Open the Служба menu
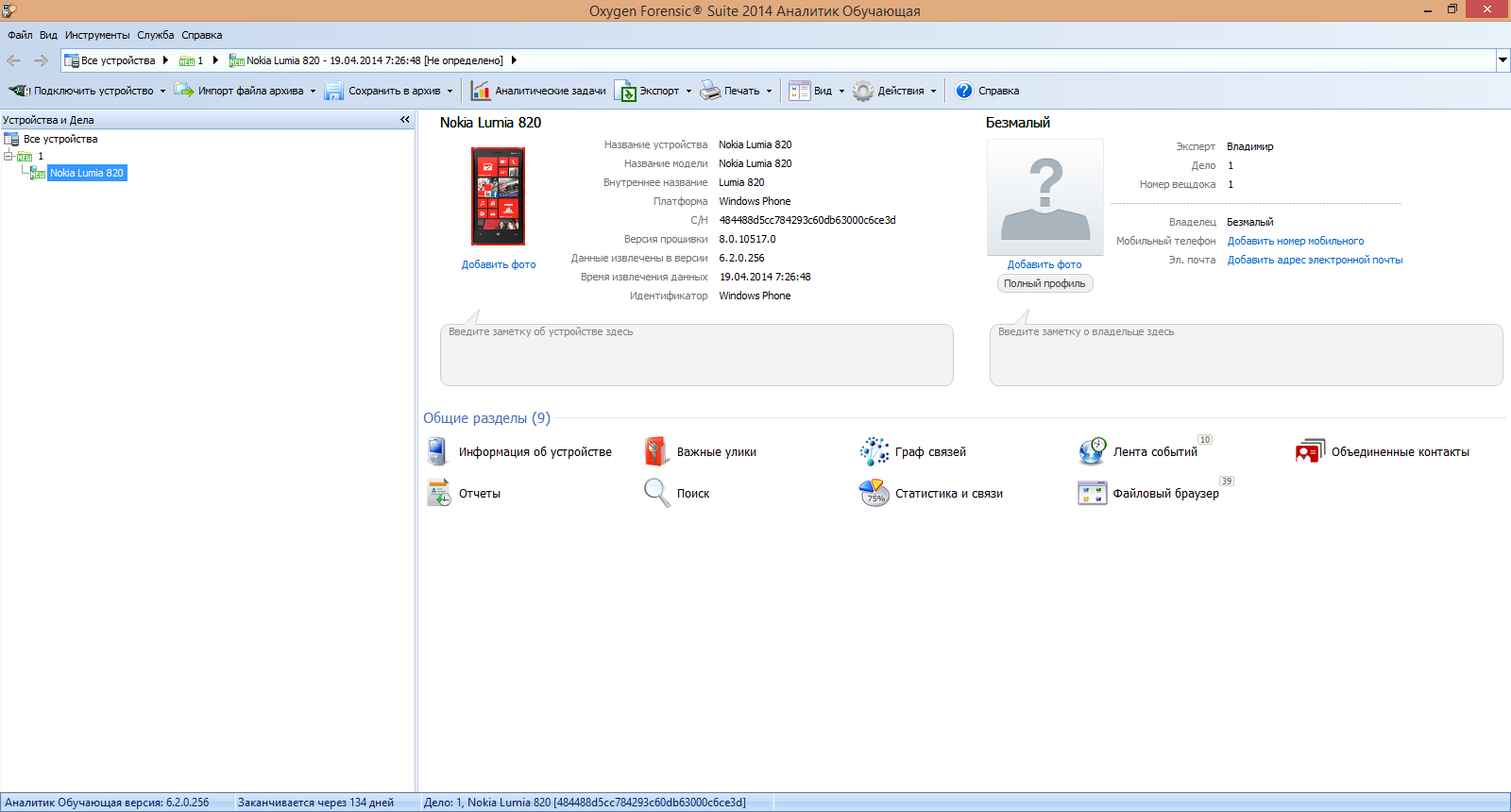1511x812 pixels. tap(156, 35)
